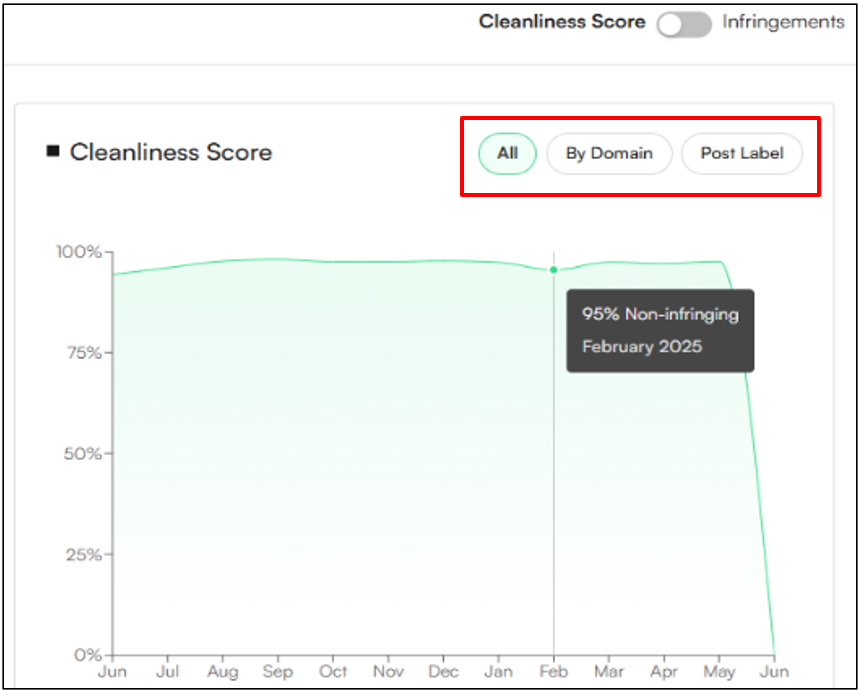This screenshot has width=859, height=691.
Task: Click the Infringements label
Action: [783, 22]
